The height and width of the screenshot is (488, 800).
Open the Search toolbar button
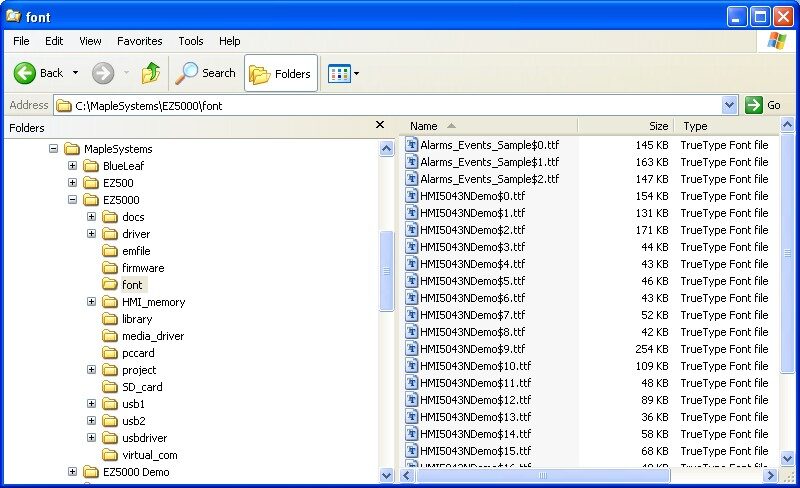pyautogui.click(x=206, y=74)
